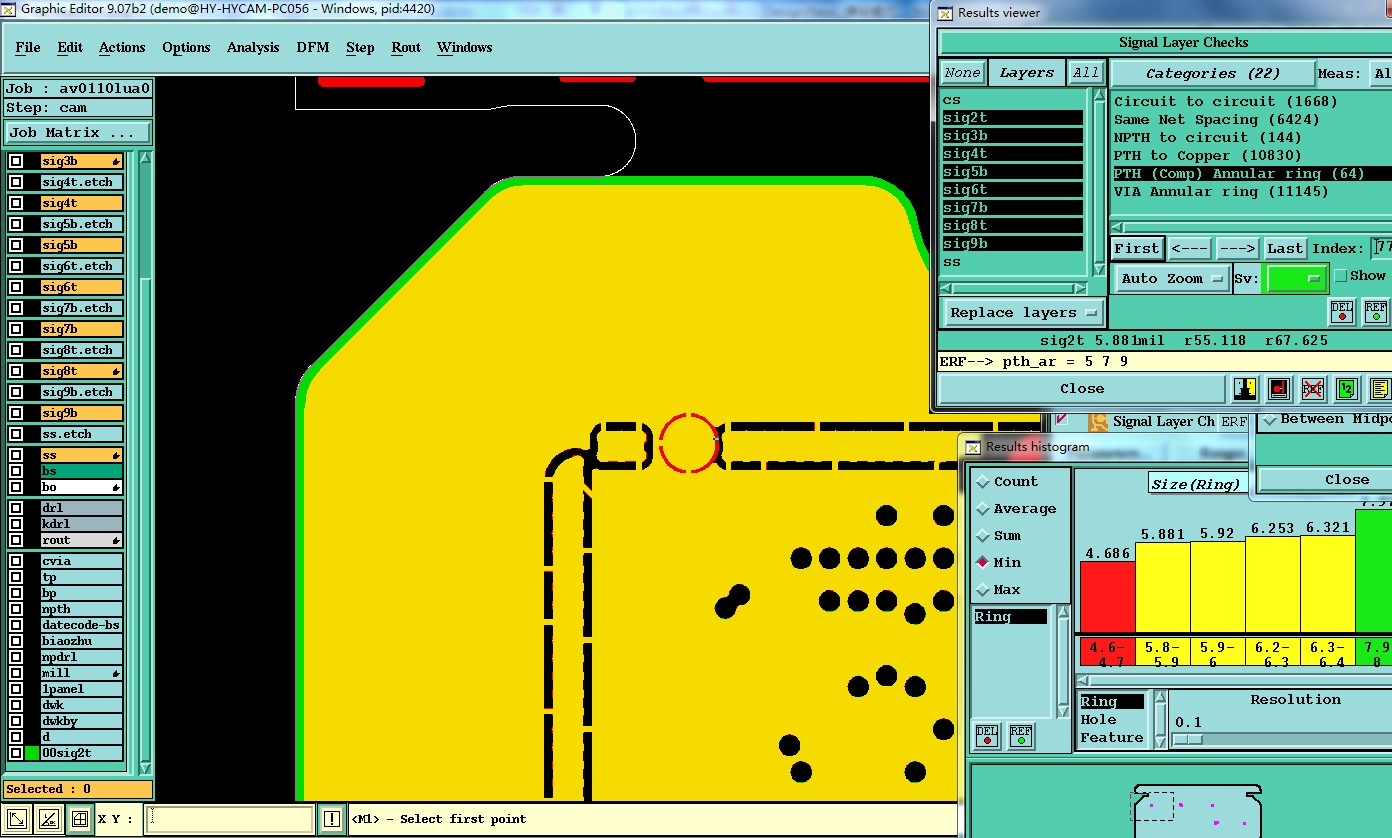Select the Sum radio option
This screenshot has width=1392, height=838.
pyautogui.click(x=982, y=536)
